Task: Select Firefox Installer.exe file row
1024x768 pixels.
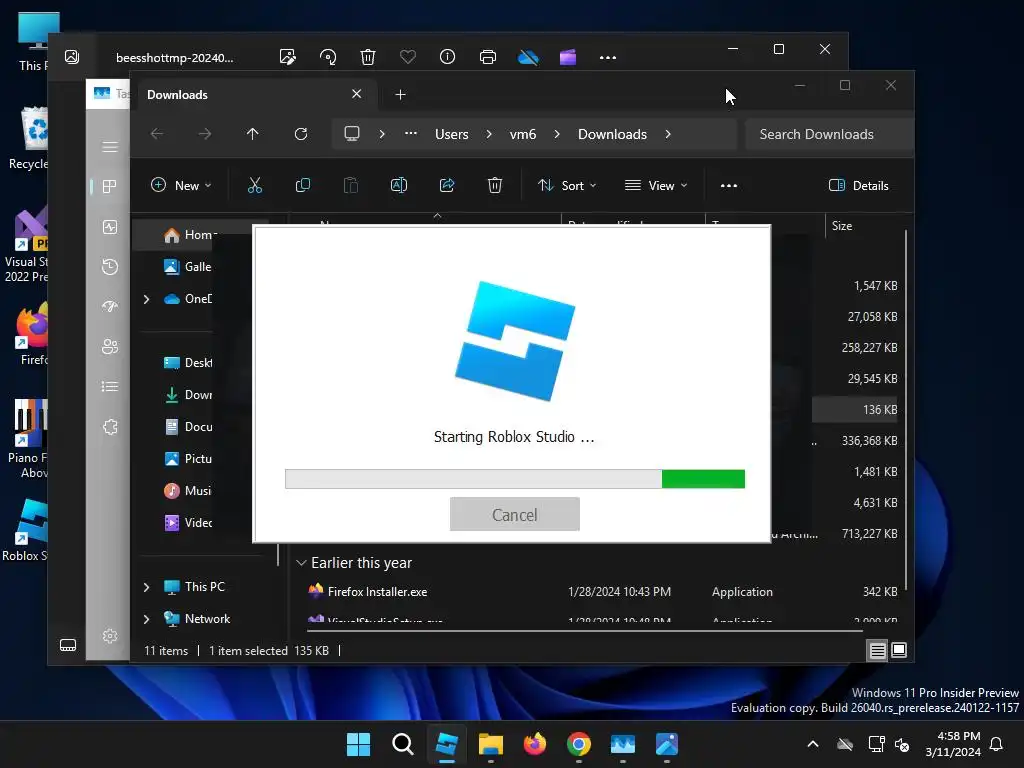Action: point(602,592)
